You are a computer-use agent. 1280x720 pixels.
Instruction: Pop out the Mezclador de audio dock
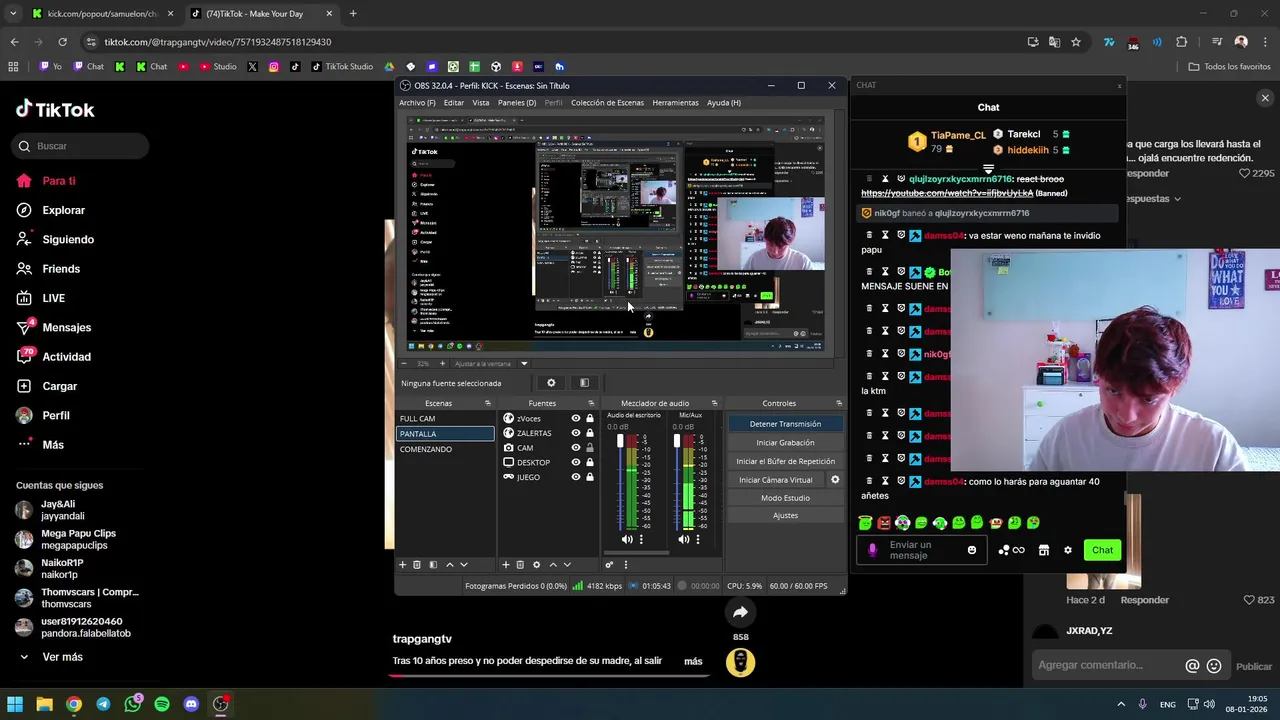click(714, 403)
